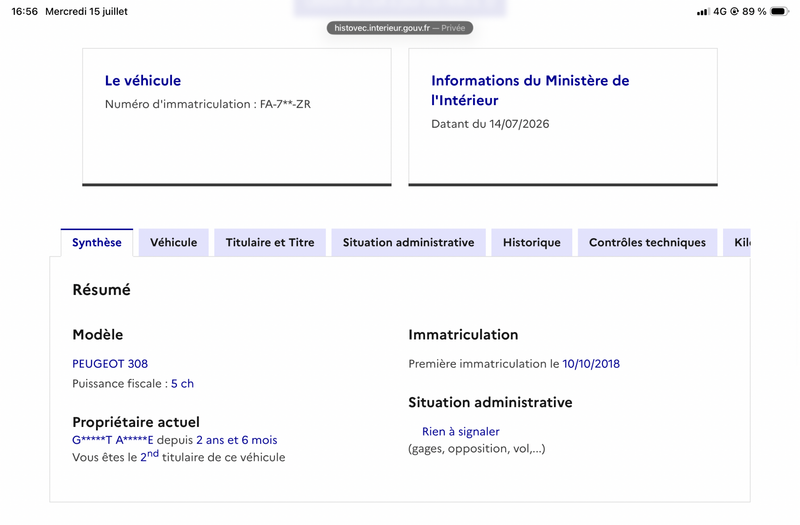Click the 2nd titulaire de ce véhicule line
Viewport: 800px width, 525px height.
click(x=179, y=457)
